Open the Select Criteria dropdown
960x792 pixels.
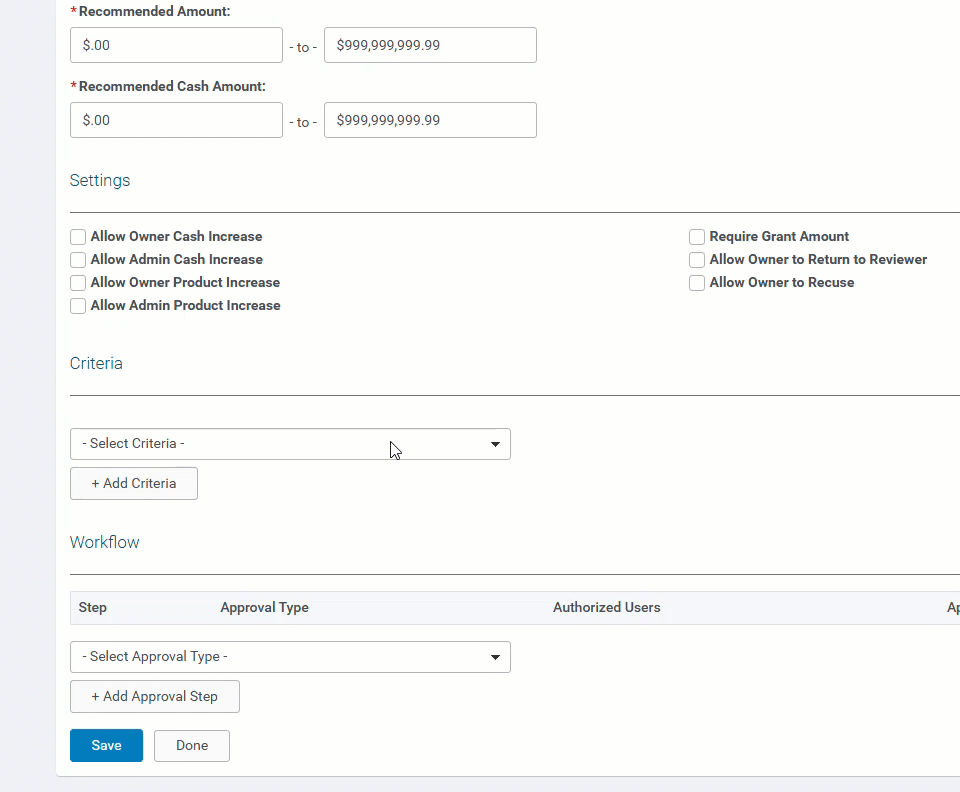tap(290, 444)
